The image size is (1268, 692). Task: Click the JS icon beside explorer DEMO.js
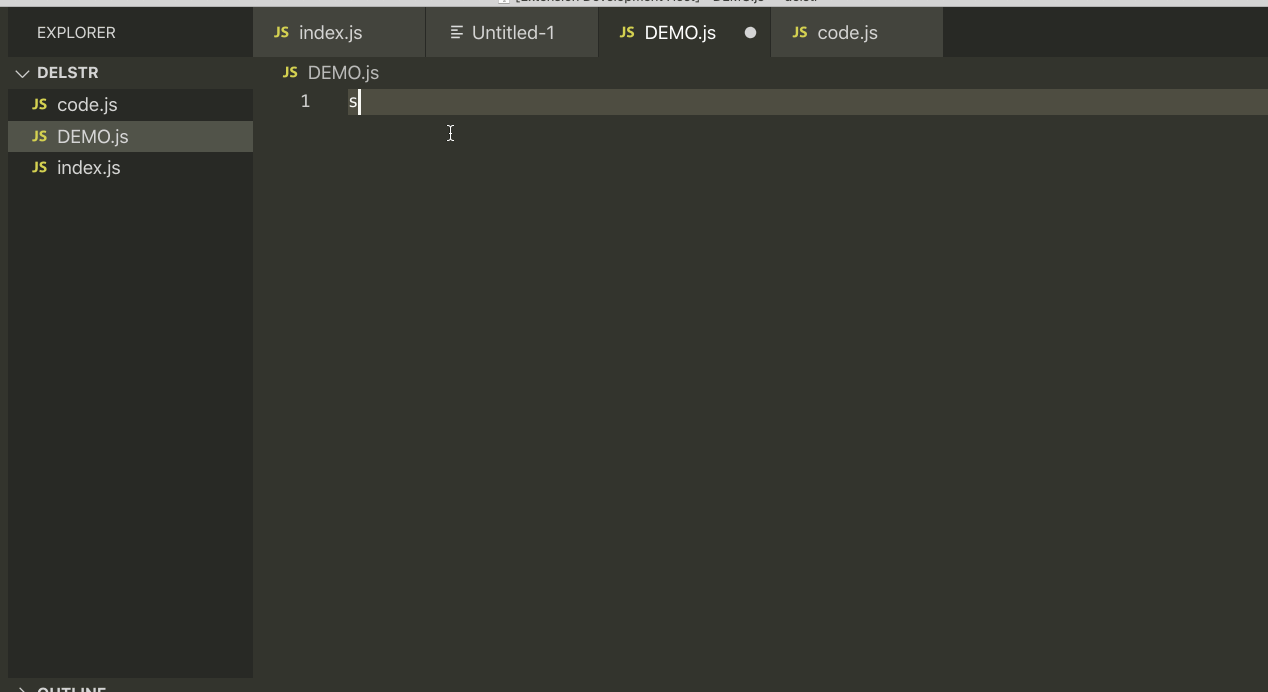pos(40,136)
